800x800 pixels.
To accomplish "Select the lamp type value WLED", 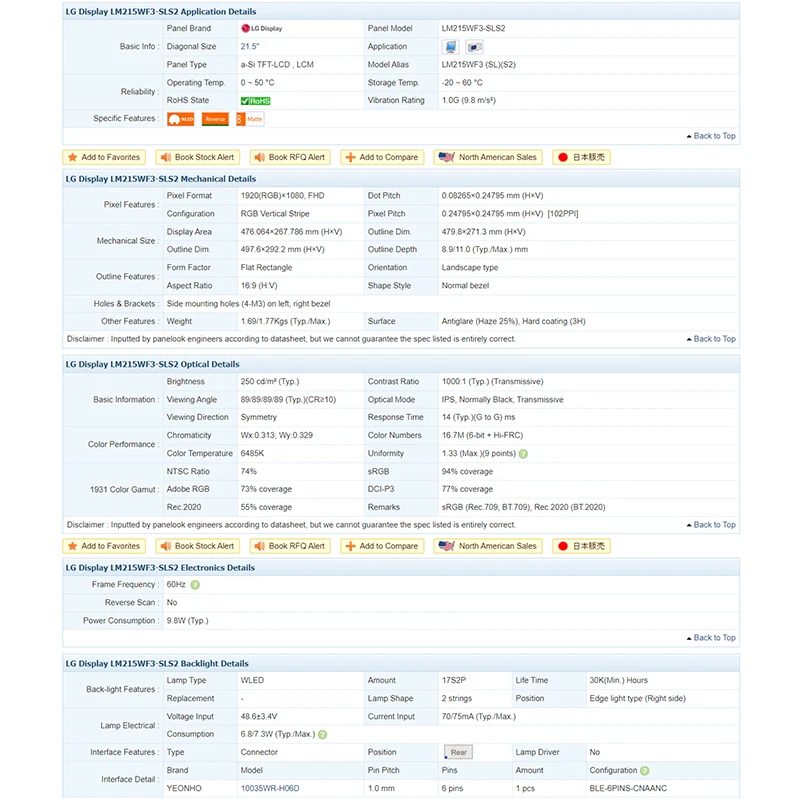I will click(253, 680).
